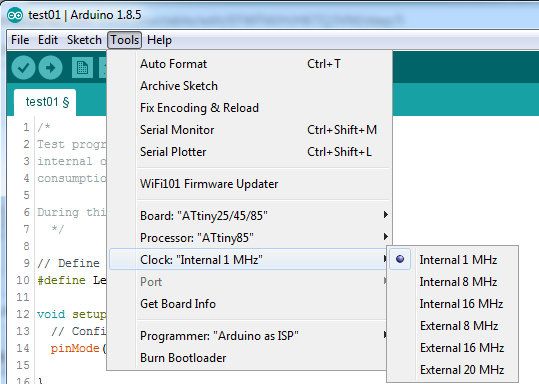
Task: Click the "// Define" comment on line 9
Action: tap(68, 263)
